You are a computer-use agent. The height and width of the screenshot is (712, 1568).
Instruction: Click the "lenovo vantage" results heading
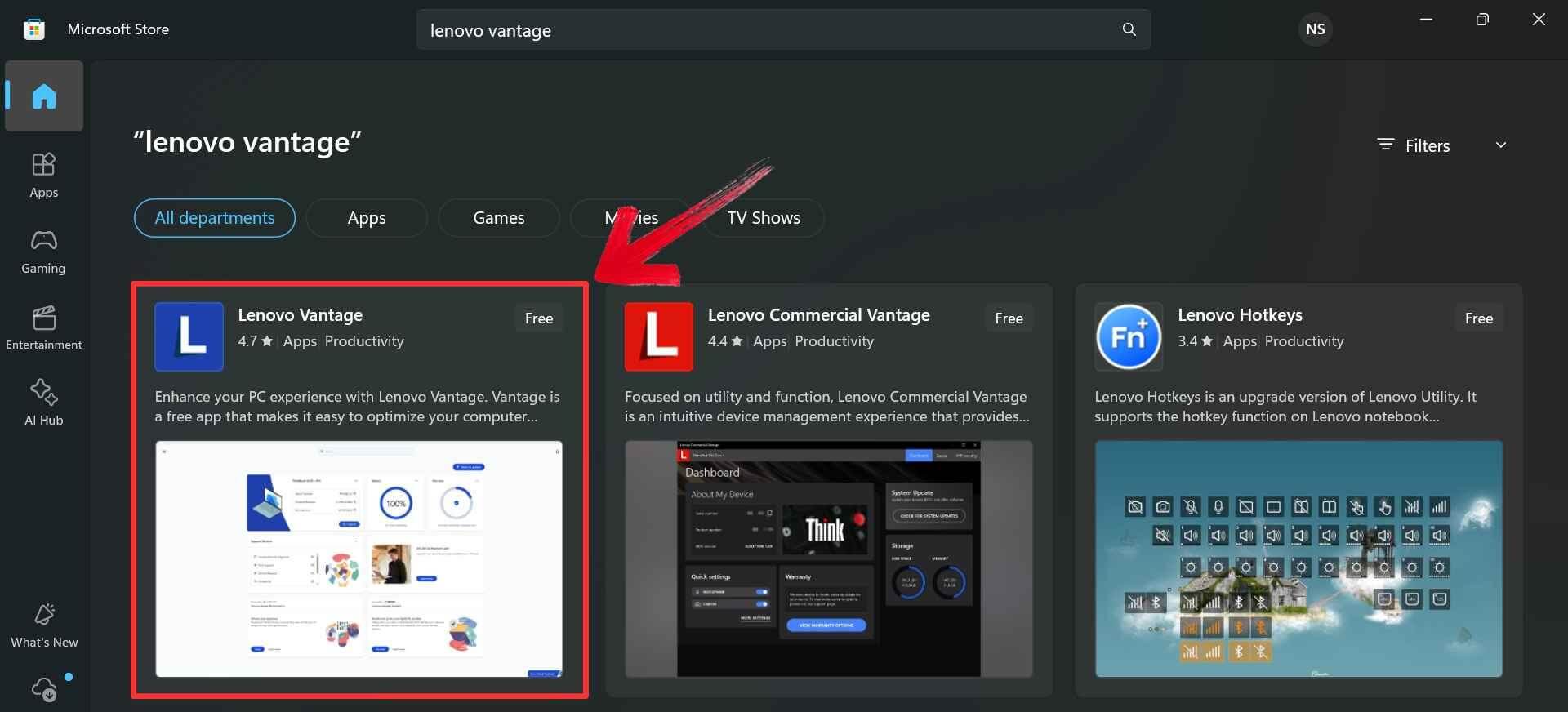247,142
